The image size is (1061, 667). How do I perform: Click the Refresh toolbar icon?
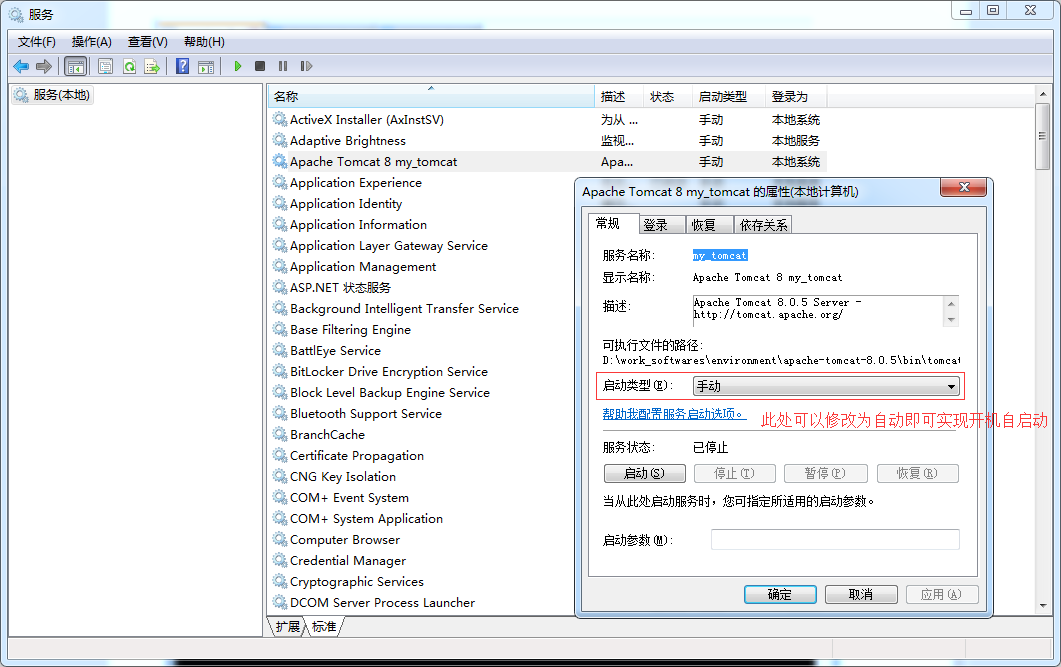point(129,66)
